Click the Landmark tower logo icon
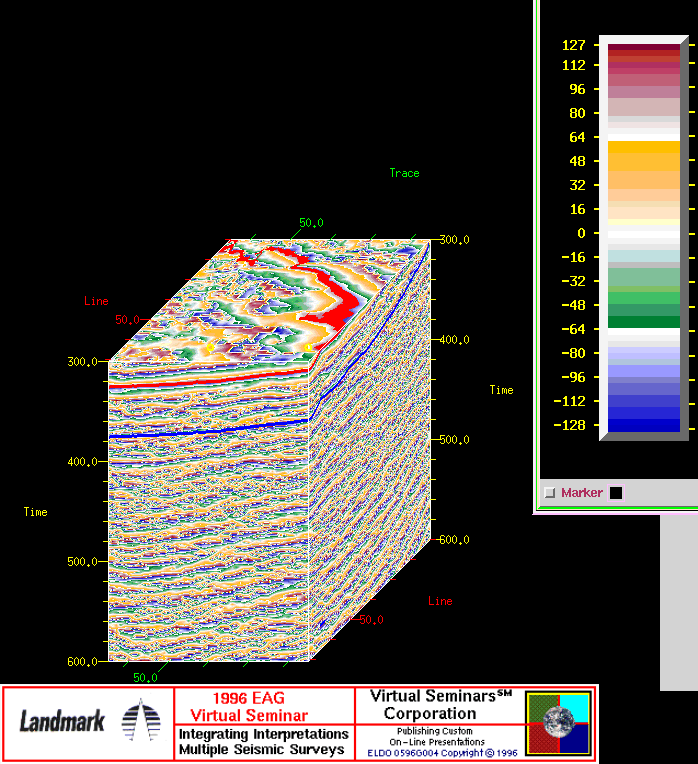 138,720
